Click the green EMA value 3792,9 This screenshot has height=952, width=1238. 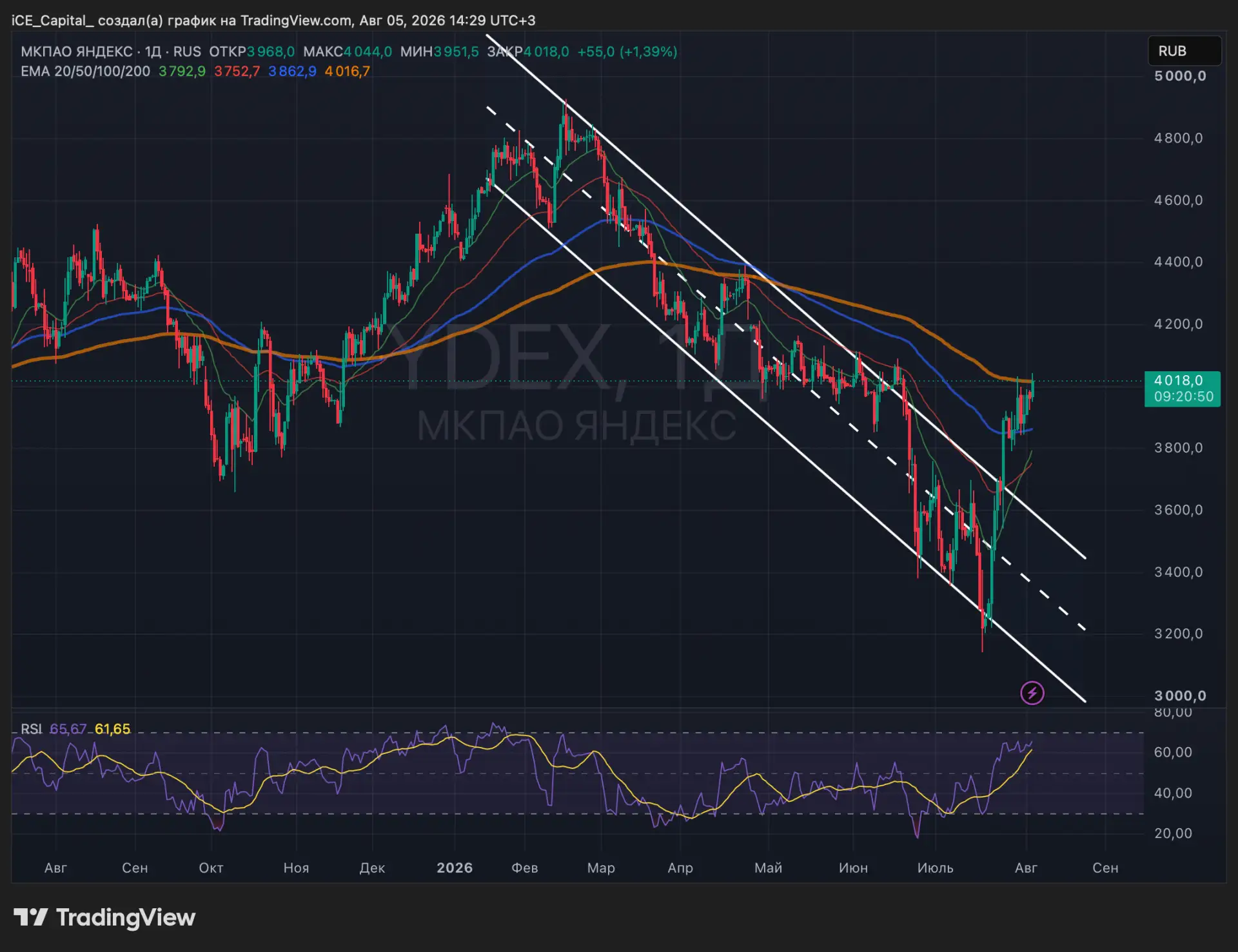[182, 71]
